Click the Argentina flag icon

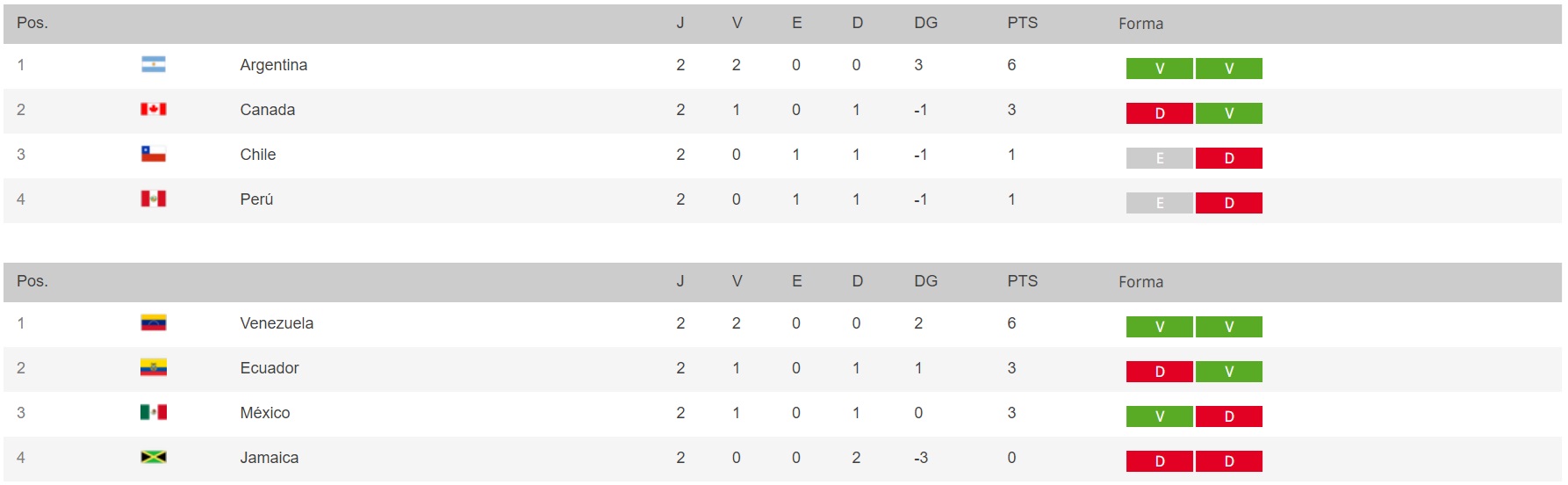[x=154, y=64]
